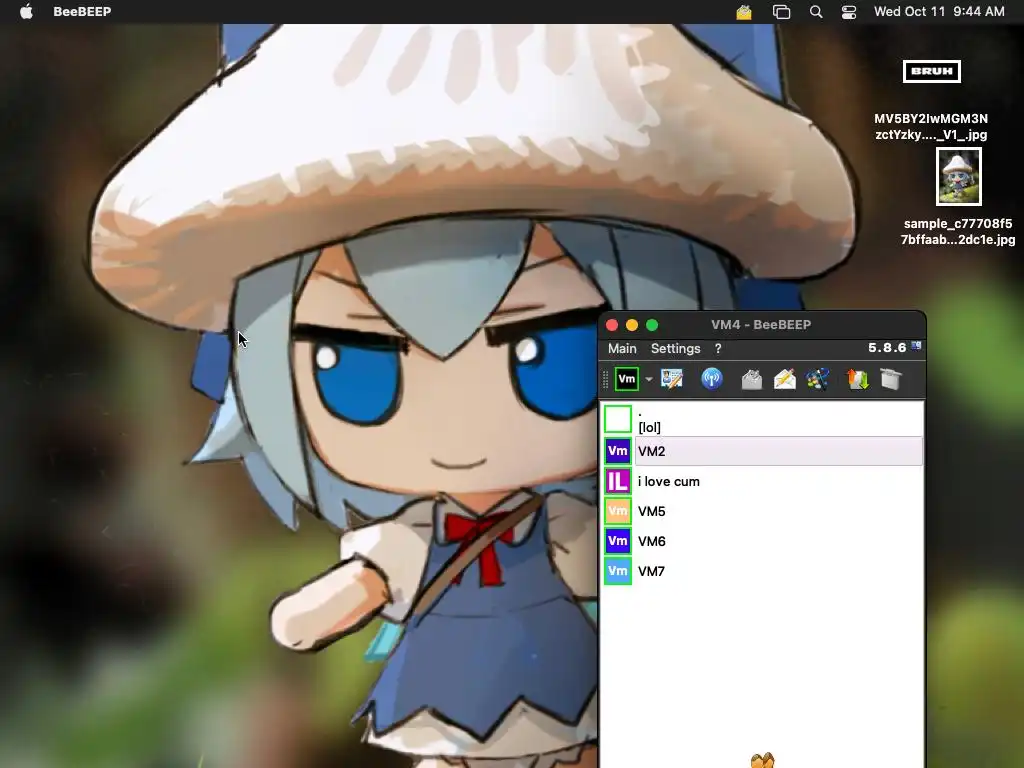
Task: Open the Apple menu
Action: coord(26,11)
